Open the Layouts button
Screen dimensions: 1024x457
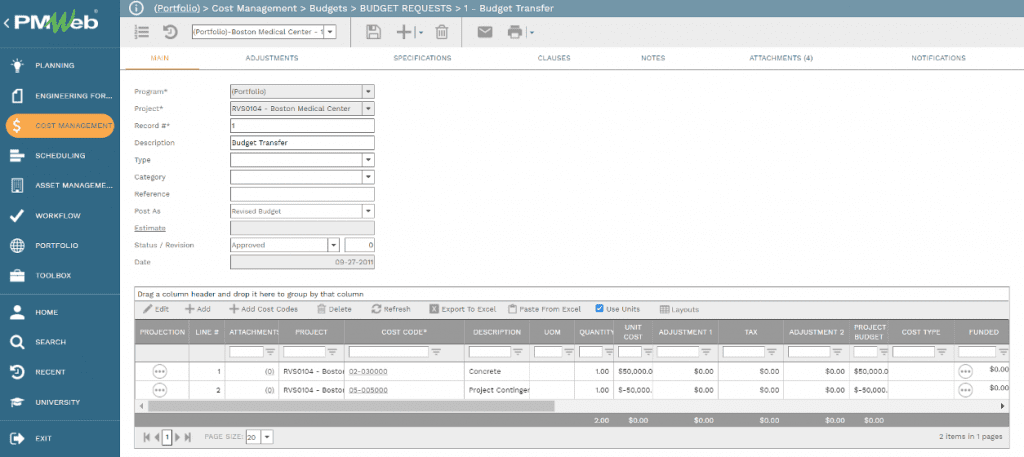tap(679, 309)
